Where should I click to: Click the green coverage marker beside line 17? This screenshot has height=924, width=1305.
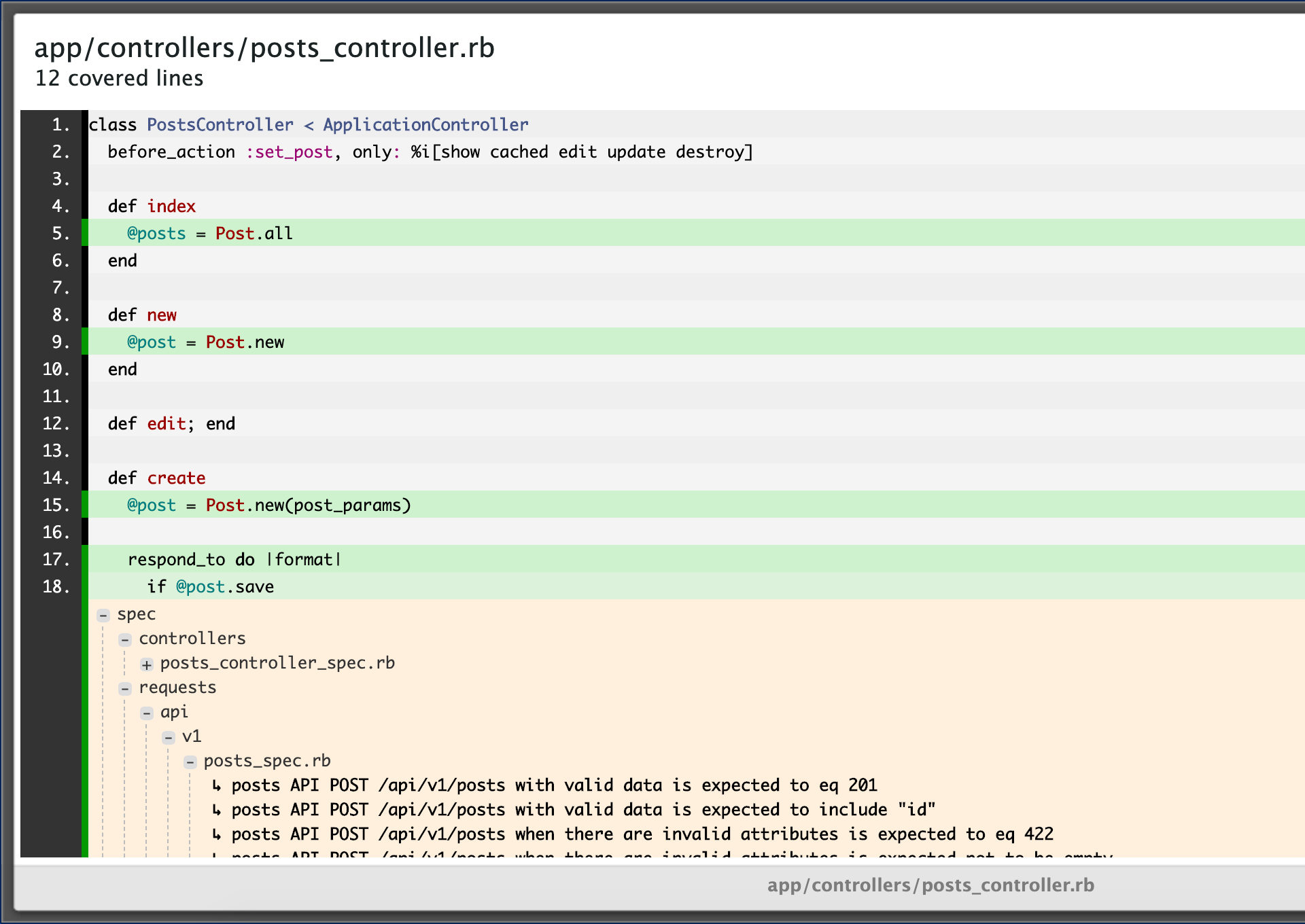pyautogui.click(x=84, y=559)
